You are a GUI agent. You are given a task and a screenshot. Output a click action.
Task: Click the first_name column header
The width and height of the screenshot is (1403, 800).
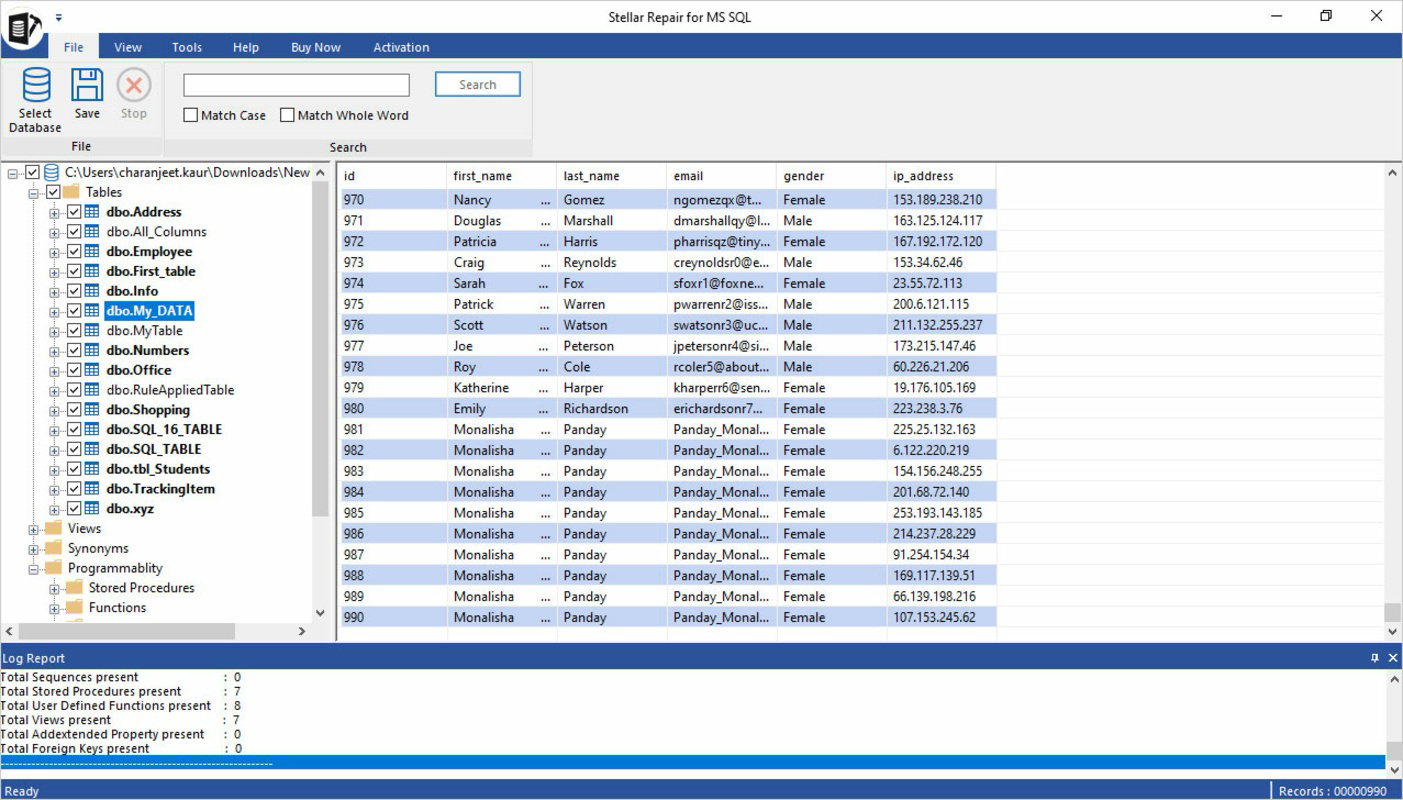[x=501, y=176]
